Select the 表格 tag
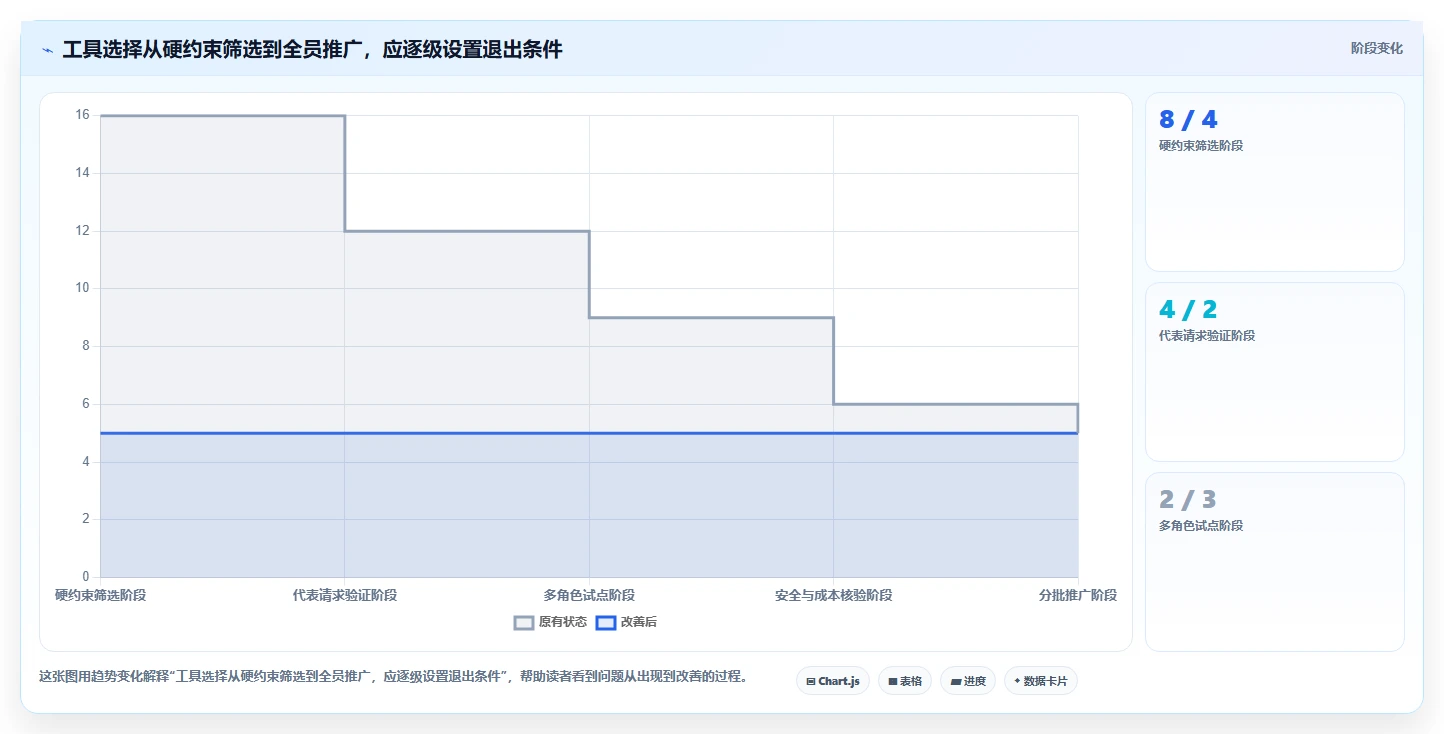 (905, 681)
